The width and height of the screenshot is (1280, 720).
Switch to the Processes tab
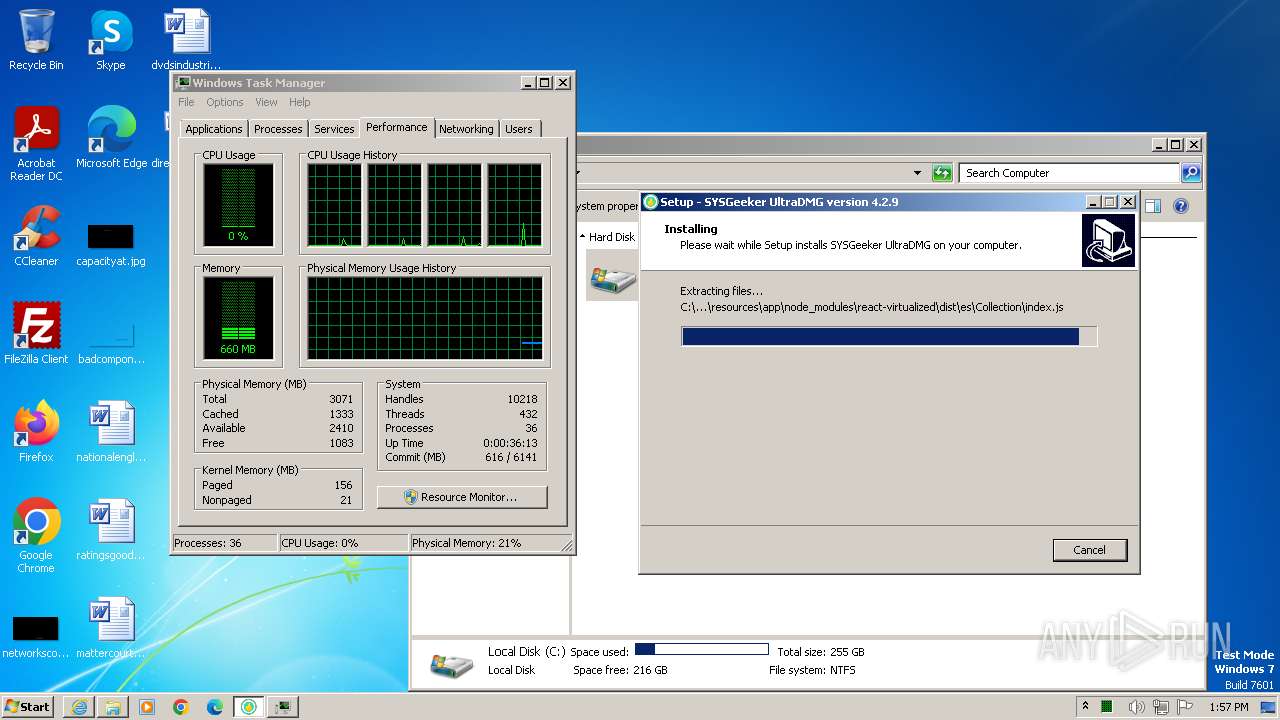click(278, 129)
